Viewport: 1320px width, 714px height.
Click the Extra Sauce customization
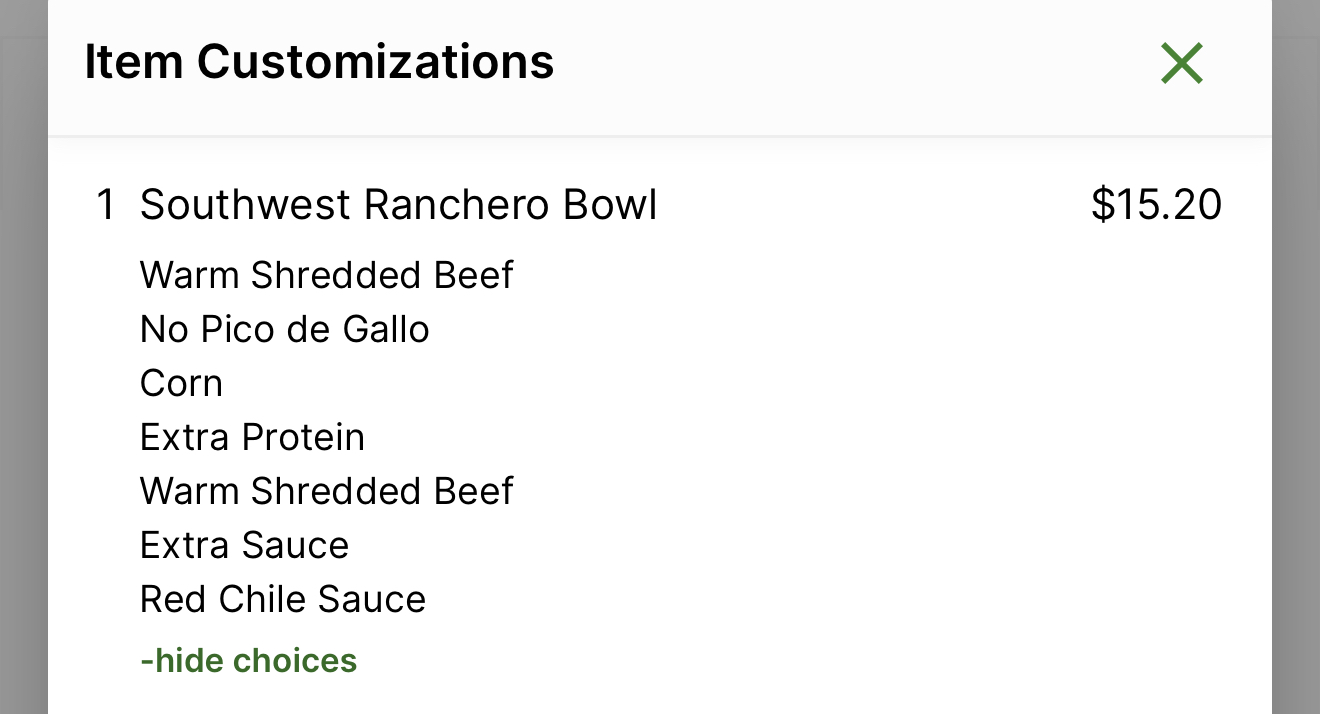pos(245,545)
